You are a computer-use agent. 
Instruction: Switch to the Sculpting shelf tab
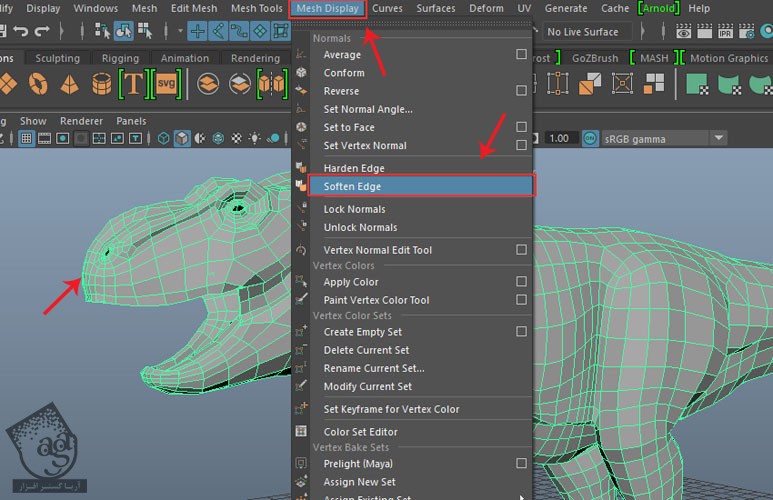click(57, 59)
